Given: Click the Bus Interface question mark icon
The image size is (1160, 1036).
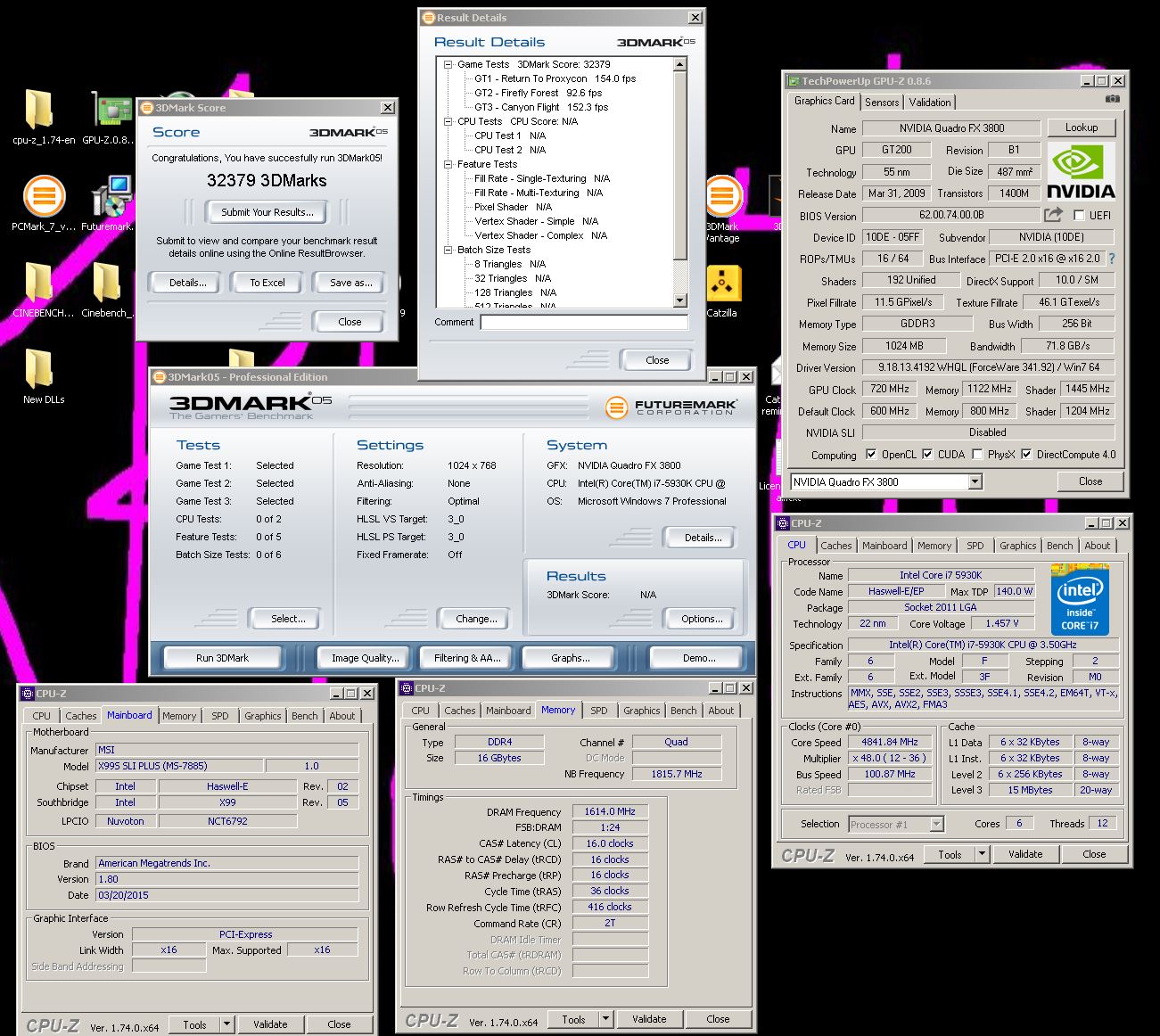Looking at the screenshot, I should [x=1112, y=259].
